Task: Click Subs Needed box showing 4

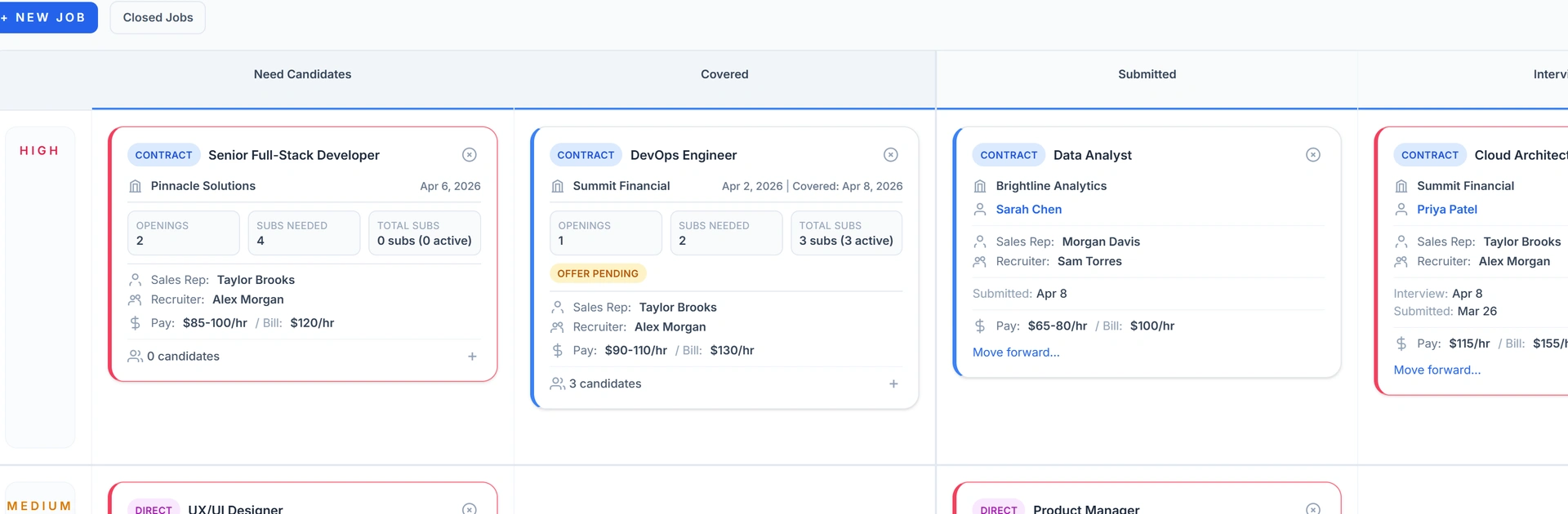Action: tap(304, 233)
